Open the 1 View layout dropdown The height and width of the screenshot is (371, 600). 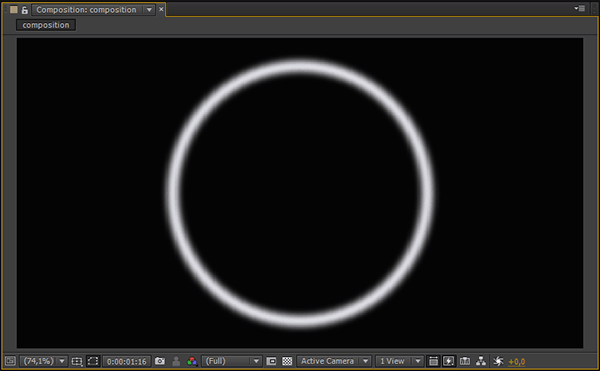coord(399,361)
